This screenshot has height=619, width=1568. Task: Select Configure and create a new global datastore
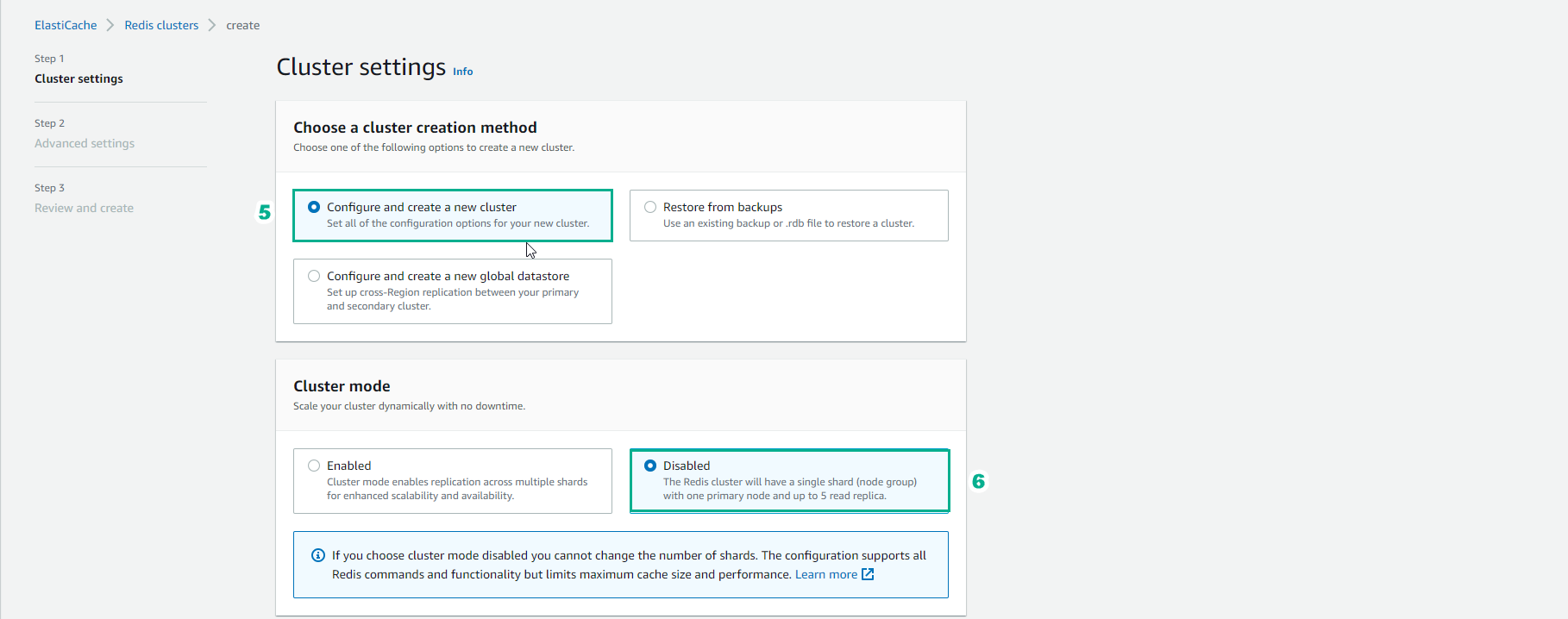coord(314,276)
